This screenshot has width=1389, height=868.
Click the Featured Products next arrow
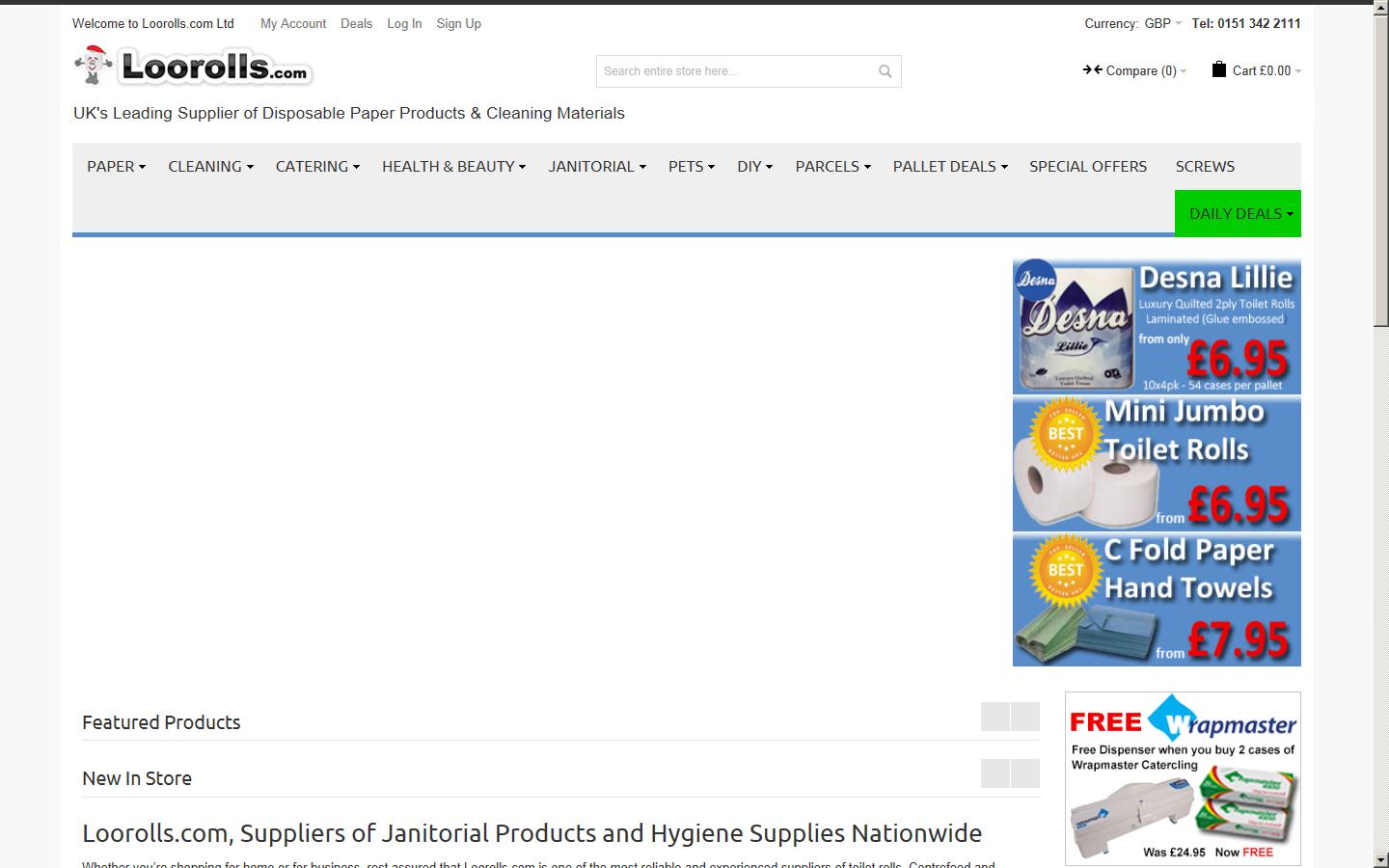pos(1025,717)
